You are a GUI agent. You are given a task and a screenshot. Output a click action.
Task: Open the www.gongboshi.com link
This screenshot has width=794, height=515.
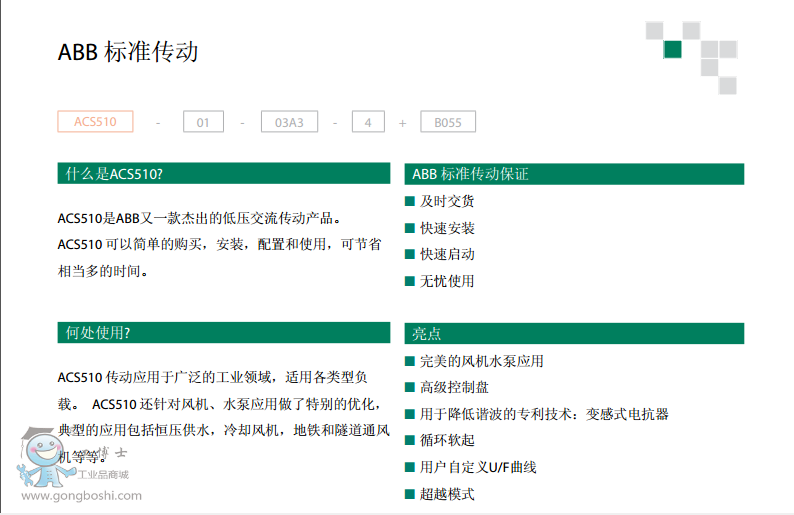click(x=81, y=495)
